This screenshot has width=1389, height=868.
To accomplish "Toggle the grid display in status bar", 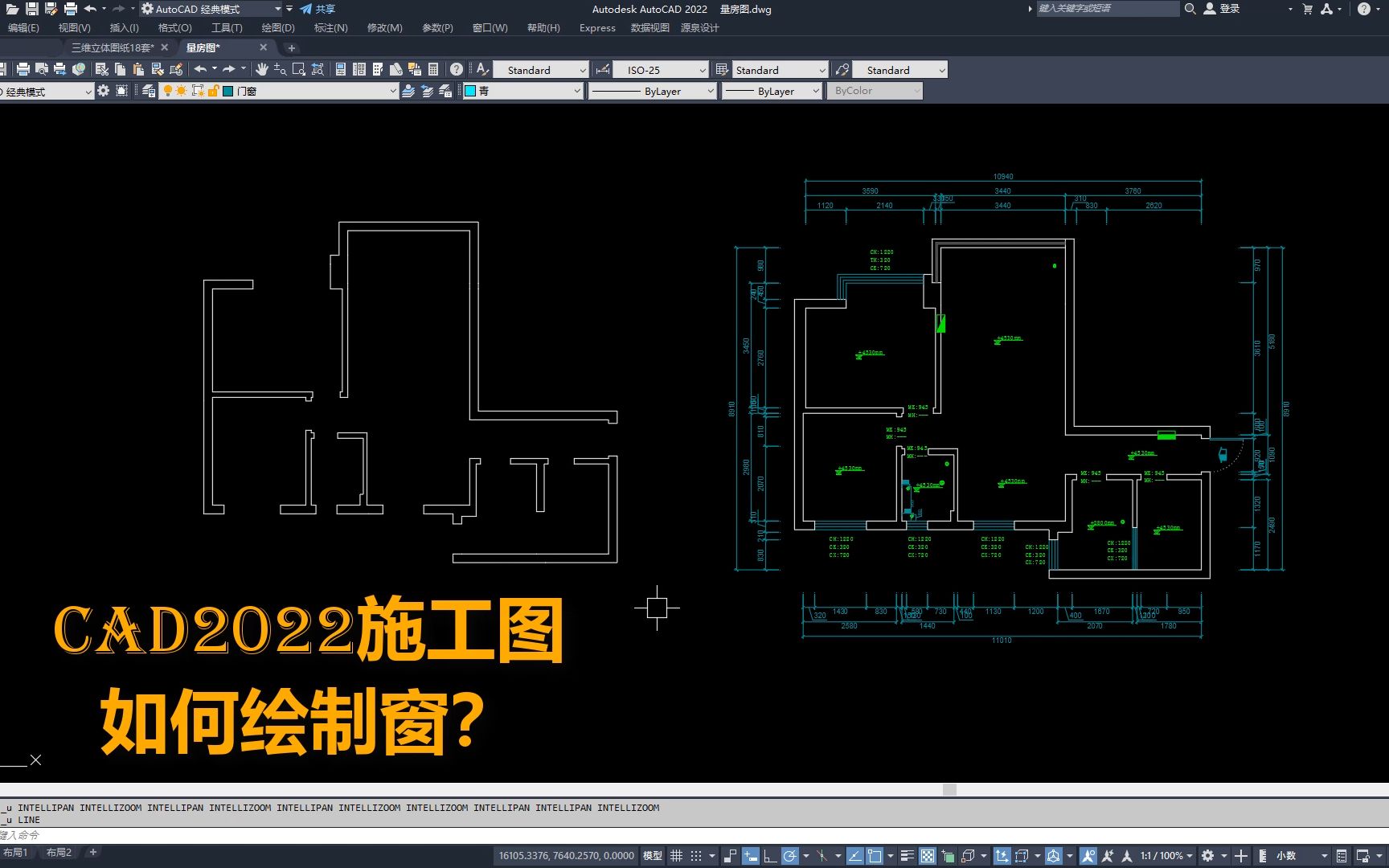I will (x=677, y=856).
